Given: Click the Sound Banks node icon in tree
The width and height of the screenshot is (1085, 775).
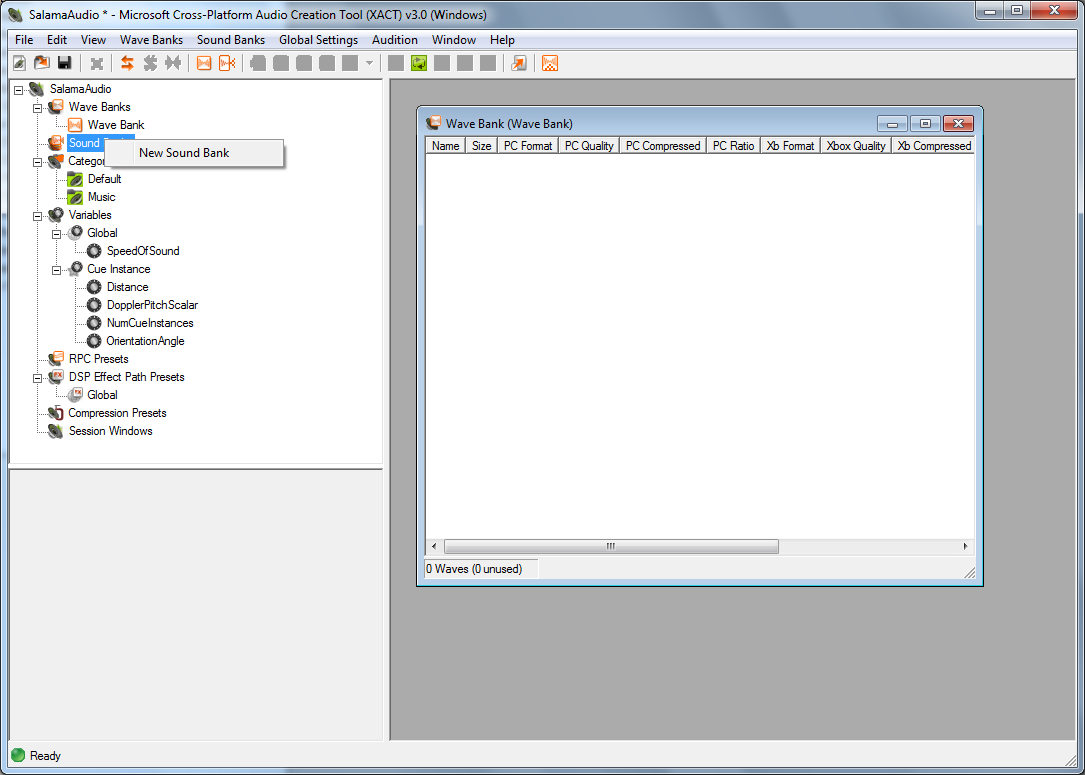Looking at the screenshot, I should click(x=55, y=143).
